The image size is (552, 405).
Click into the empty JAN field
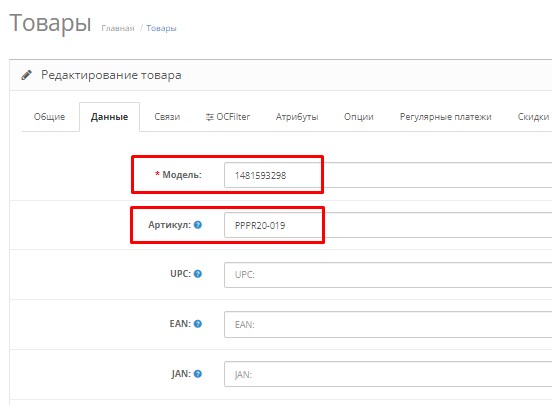388,374
